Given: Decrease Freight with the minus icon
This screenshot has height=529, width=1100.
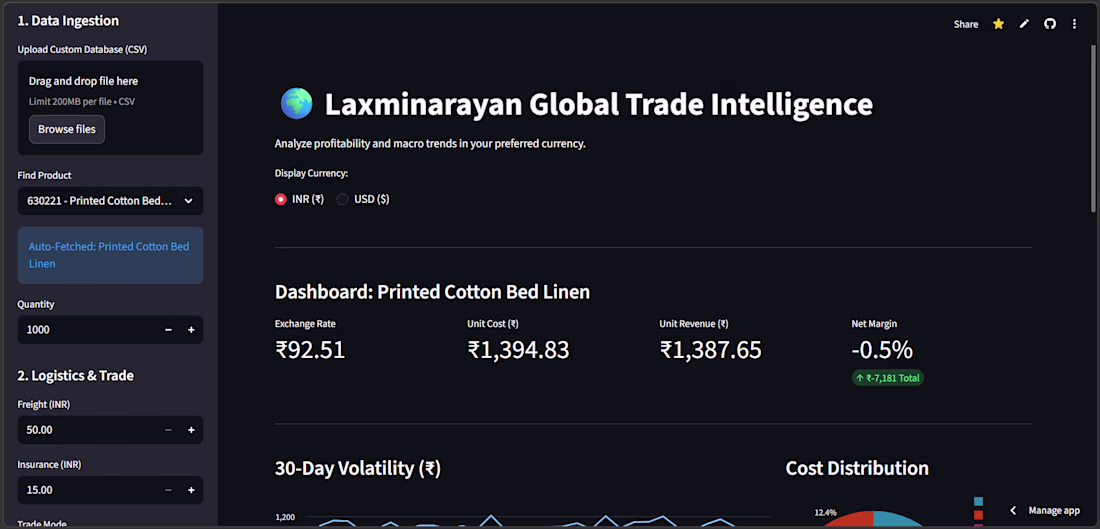Looking at the screenshot, I should tap(168, 430).
